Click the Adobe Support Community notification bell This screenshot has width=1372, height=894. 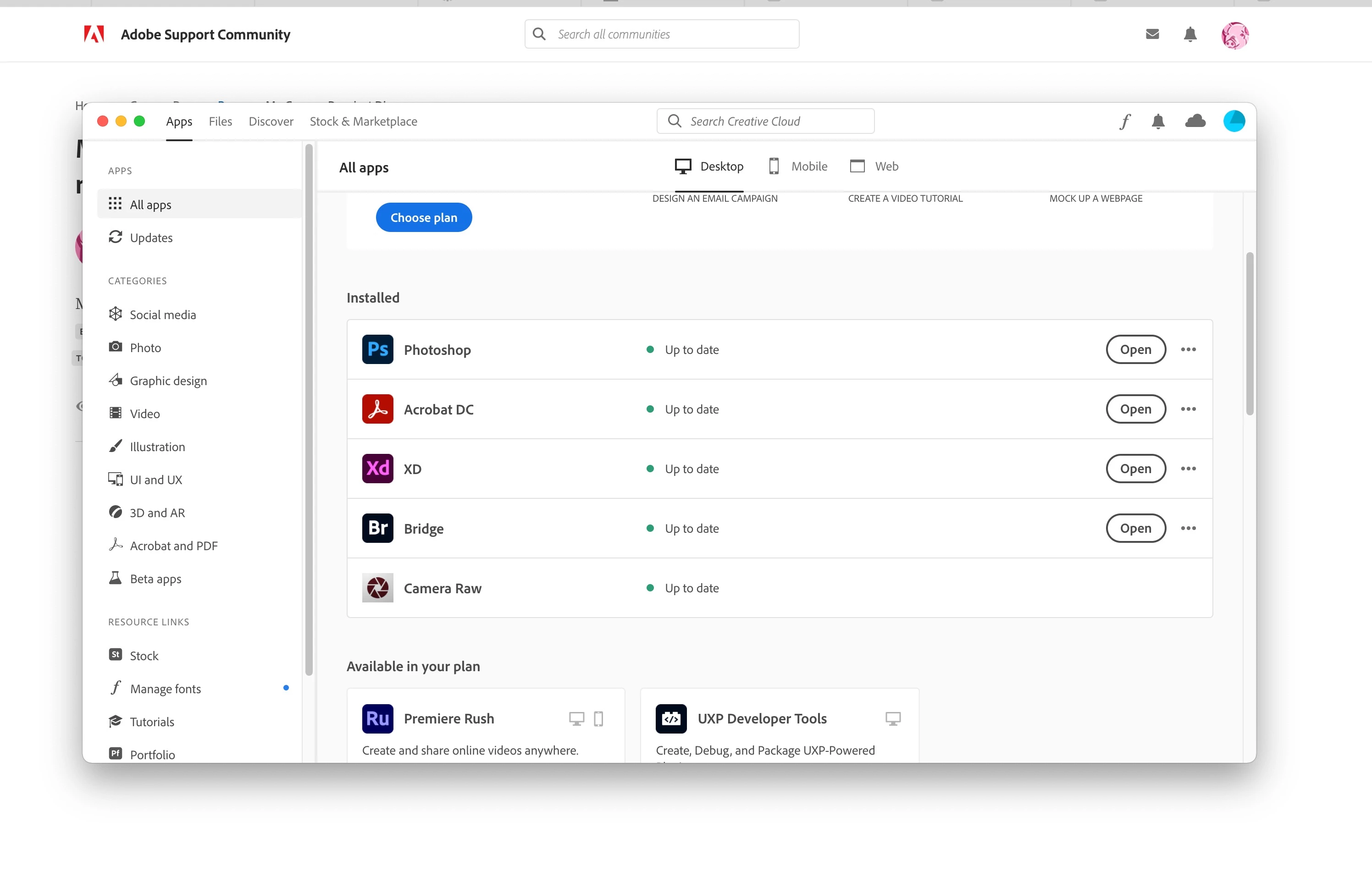tap(1190, 34)
